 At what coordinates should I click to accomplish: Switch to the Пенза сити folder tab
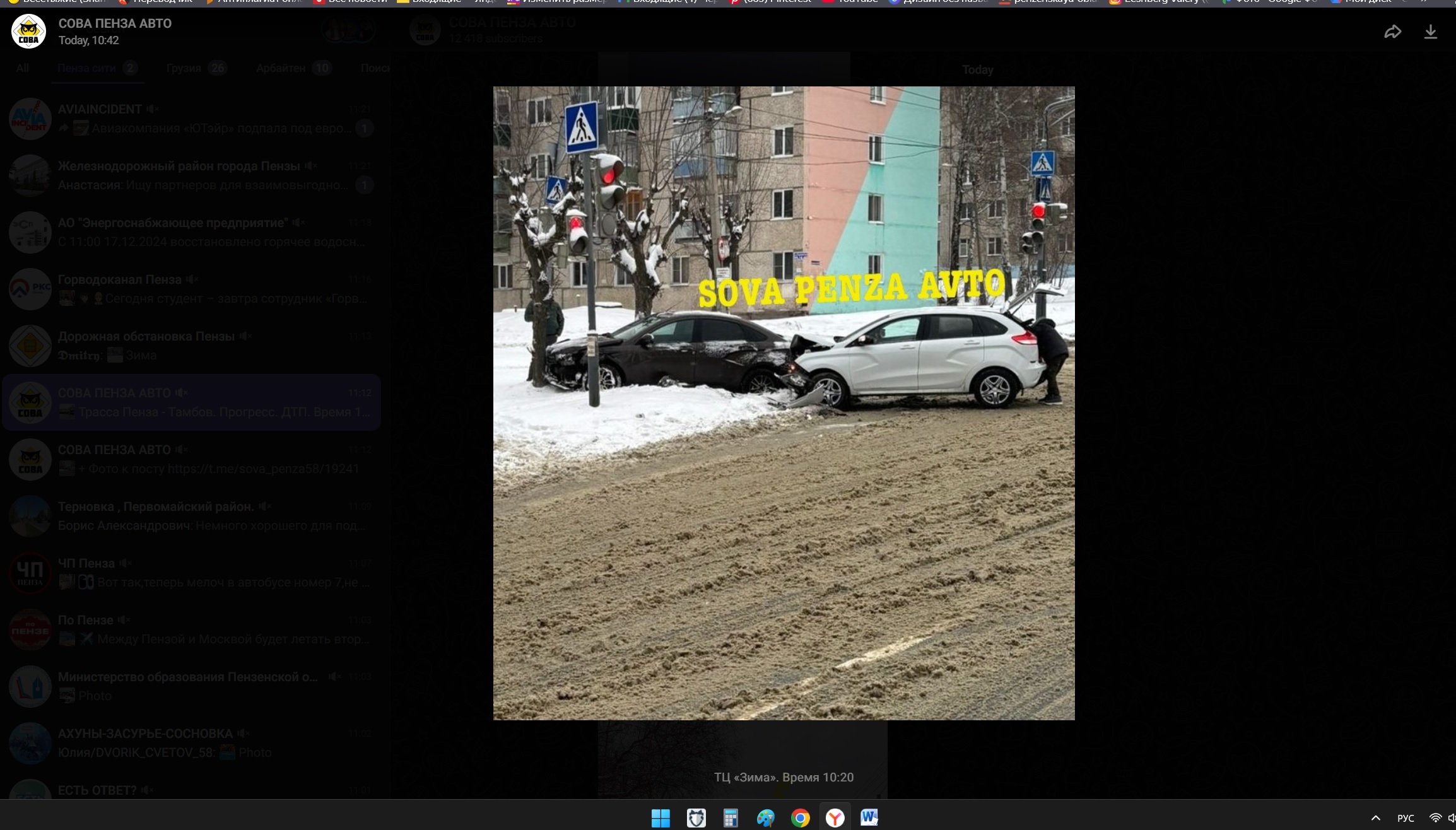click(x=86, y=68)
